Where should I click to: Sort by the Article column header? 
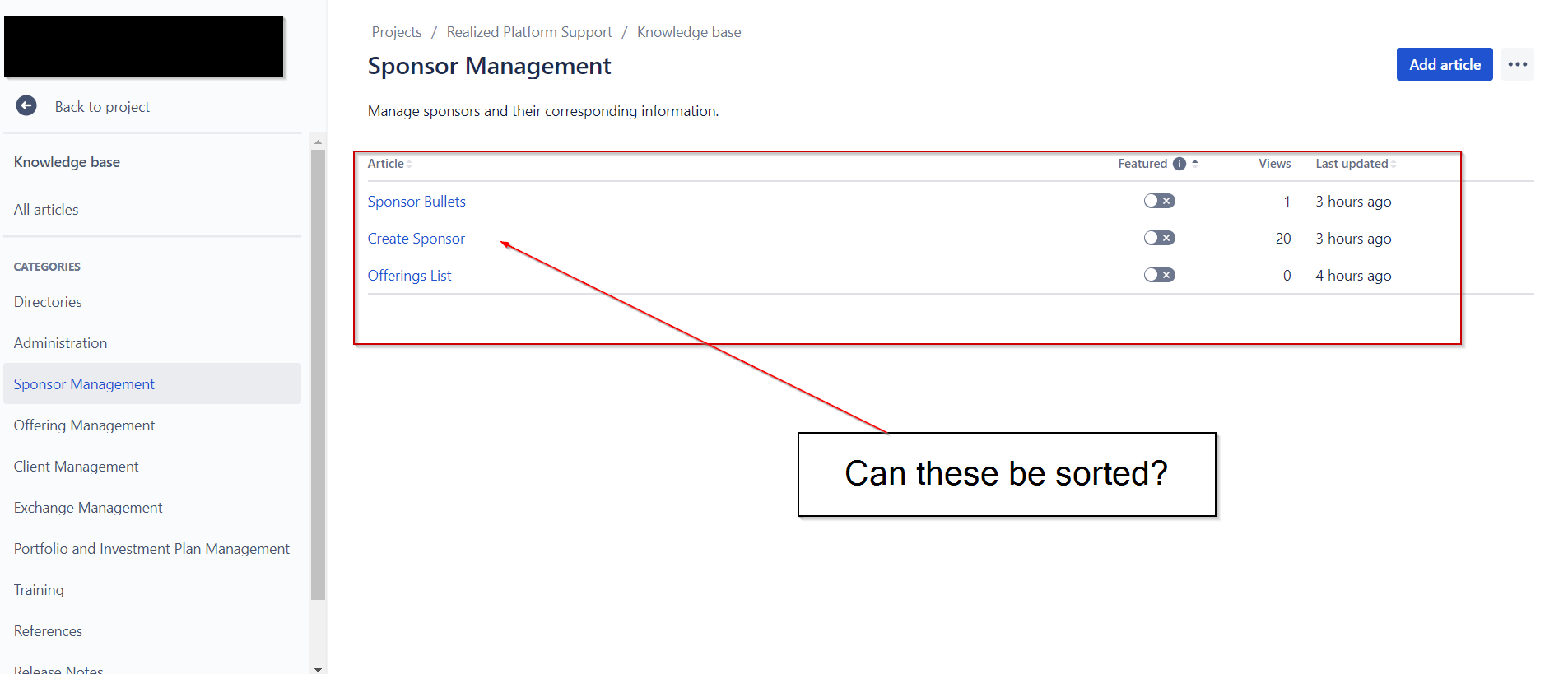click(x=389, y=164)
